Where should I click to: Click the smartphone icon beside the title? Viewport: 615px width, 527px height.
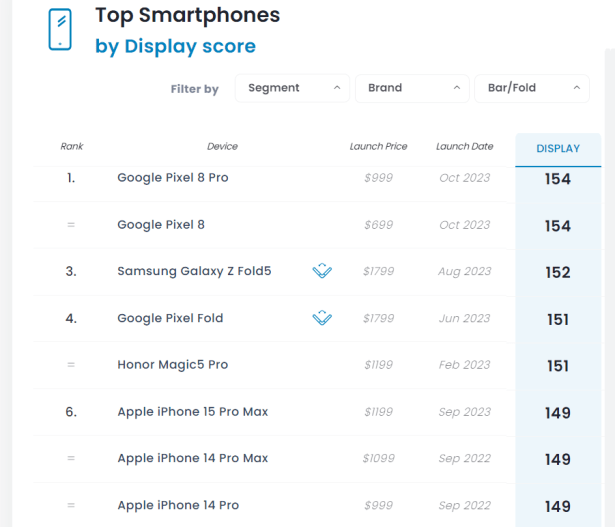(61, 30)
